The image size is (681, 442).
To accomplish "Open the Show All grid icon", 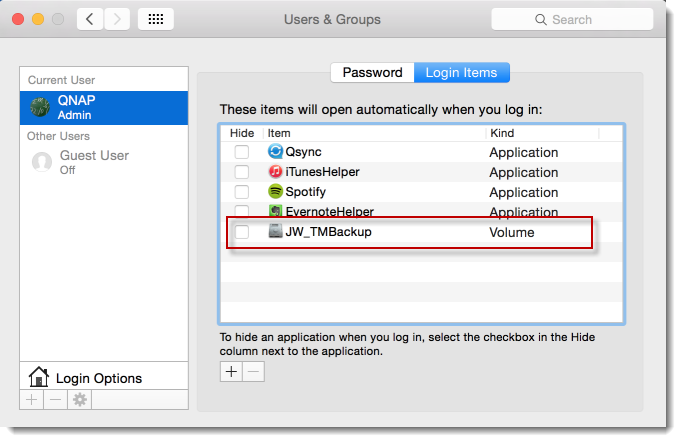I will (x=155, y=19).
